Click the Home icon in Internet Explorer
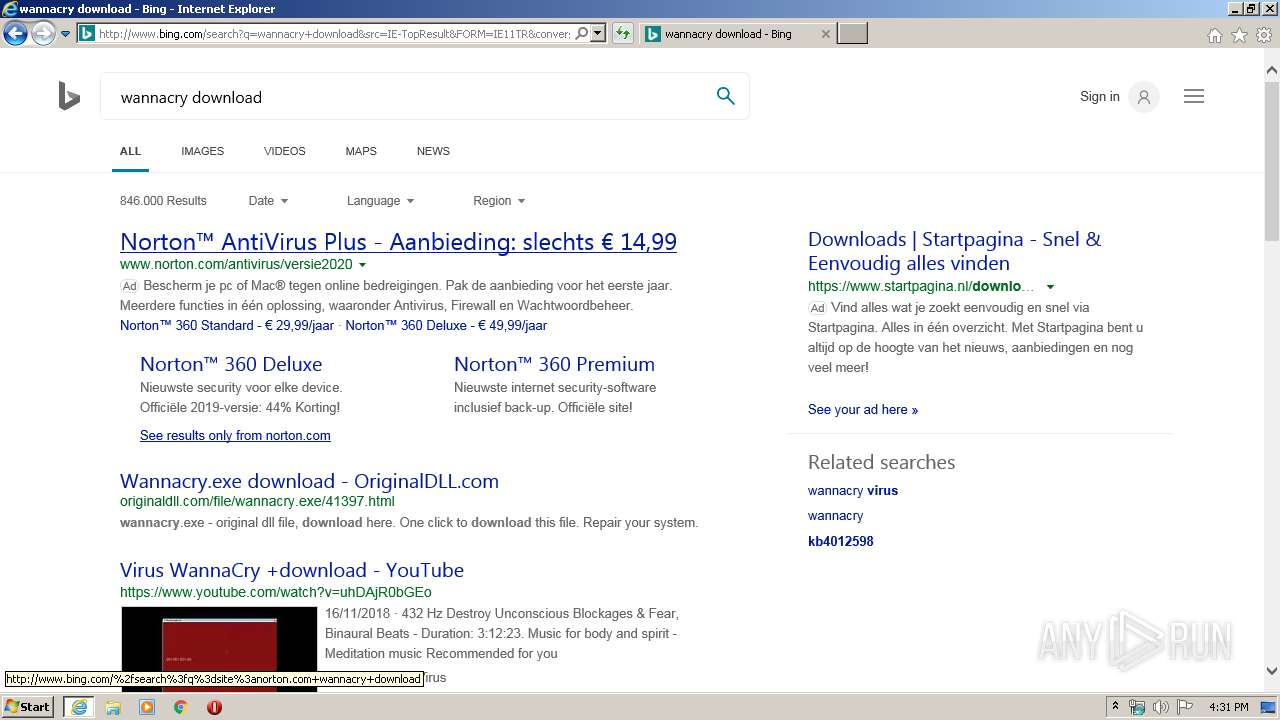Screen dimensions: 1280x720 (x=1214, y=35)
